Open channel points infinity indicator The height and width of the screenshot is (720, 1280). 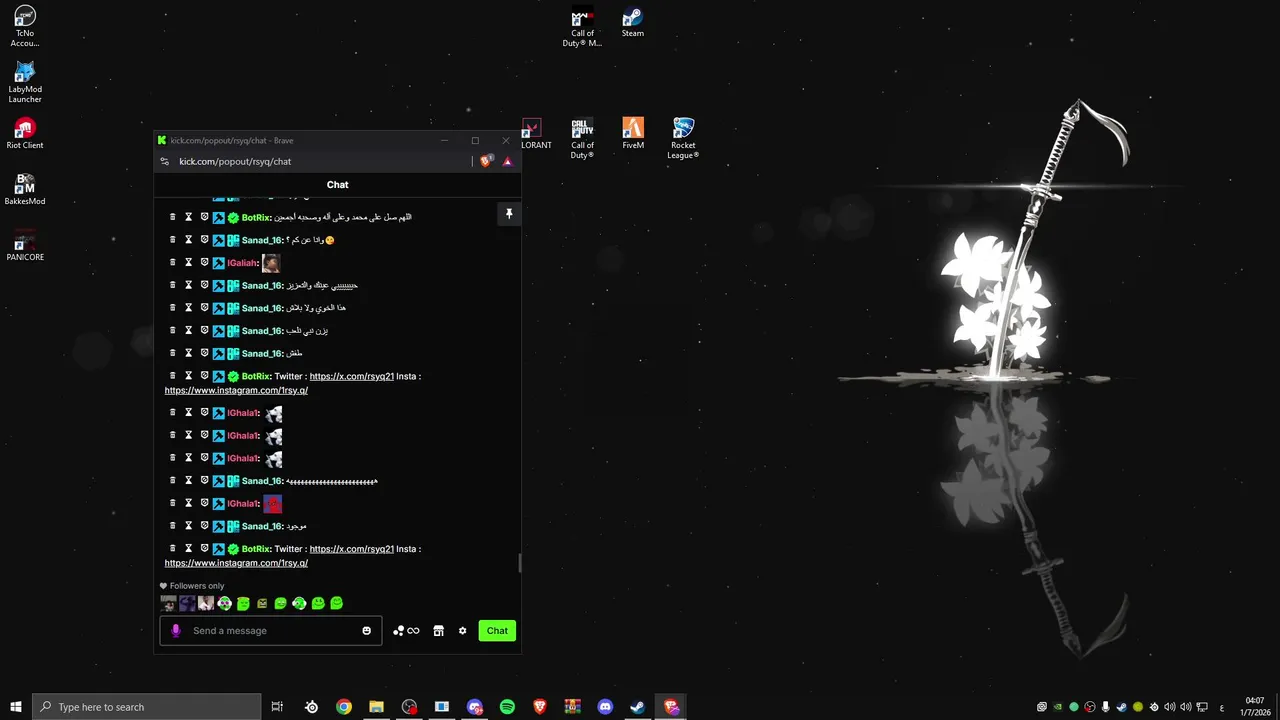tap(406, 631)
